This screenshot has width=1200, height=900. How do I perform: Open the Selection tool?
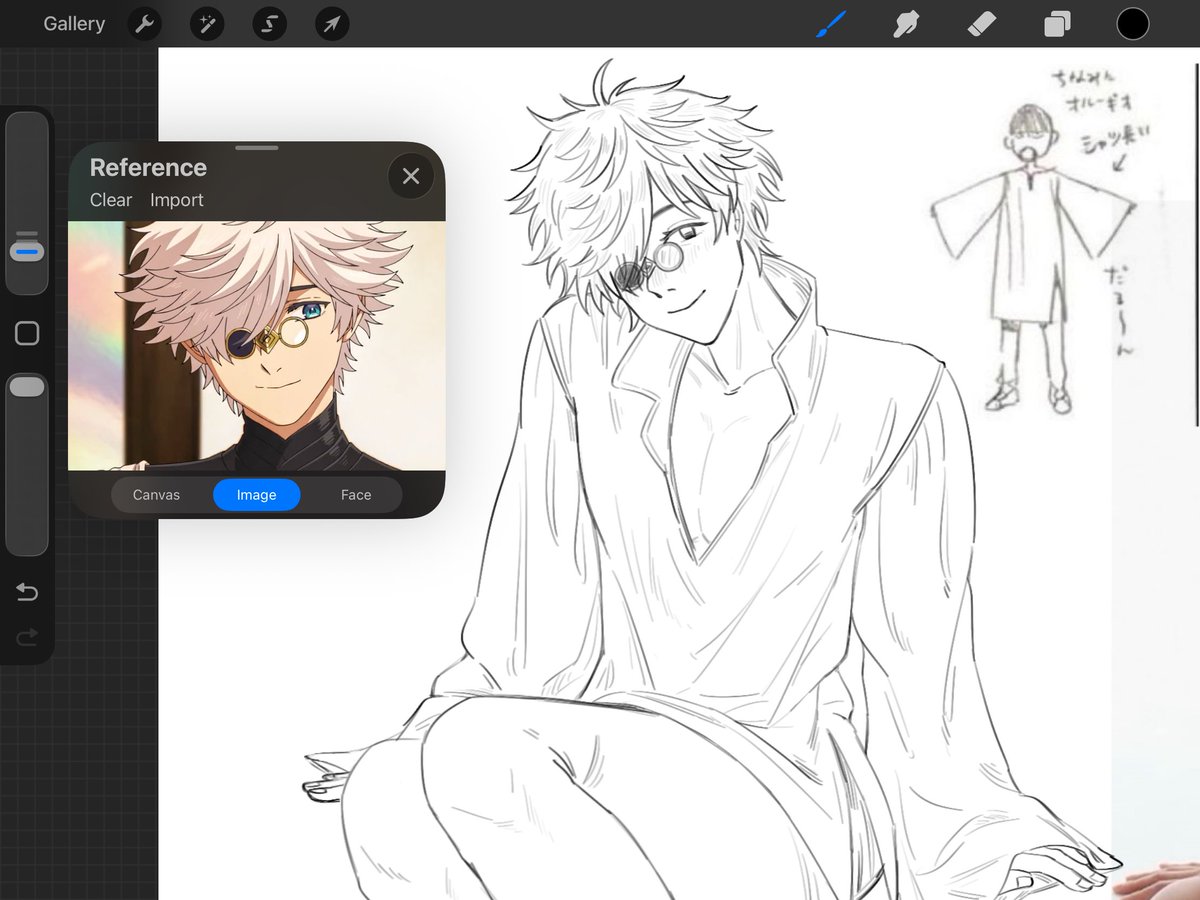tap(269, 24)
